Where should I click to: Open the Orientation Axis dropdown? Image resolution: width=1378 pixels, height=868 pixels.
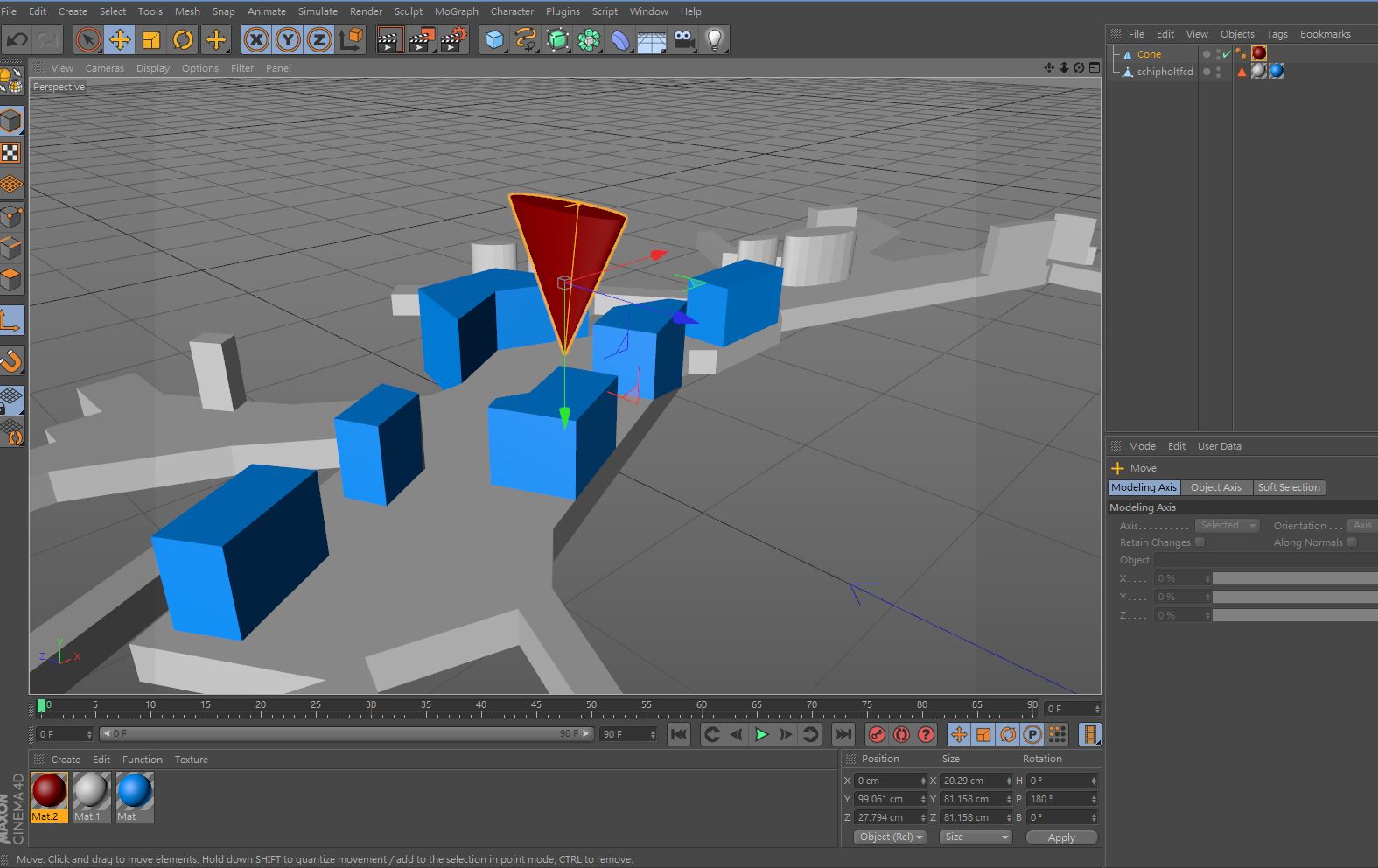[x=1361, y=526]
